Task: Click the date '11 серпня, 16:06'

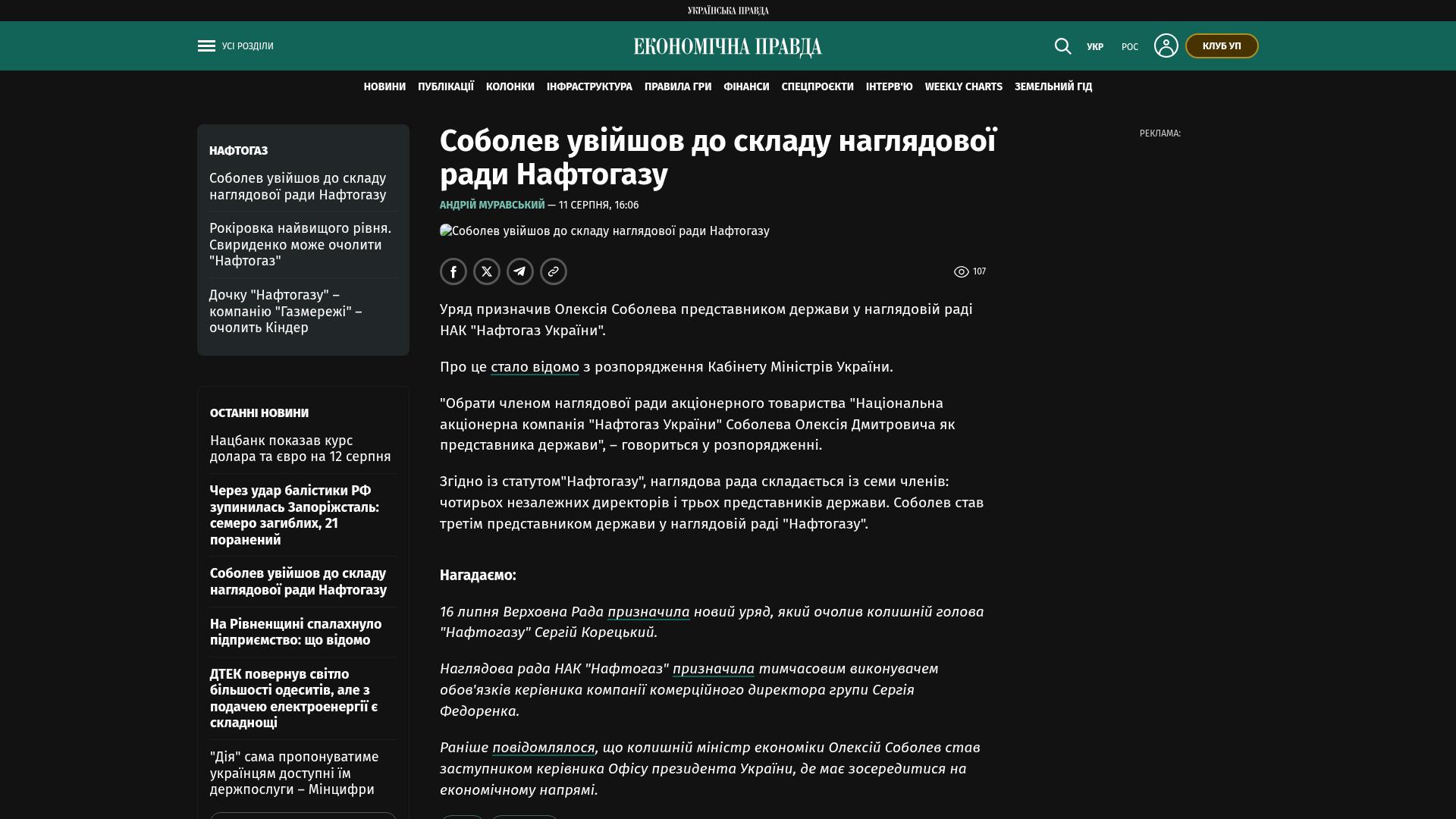Action: coord(598,206)
